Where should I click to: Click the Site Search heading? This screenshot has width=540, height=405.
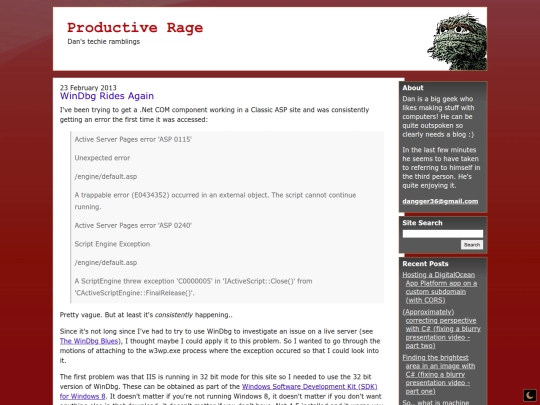click(x=422, y=223)
